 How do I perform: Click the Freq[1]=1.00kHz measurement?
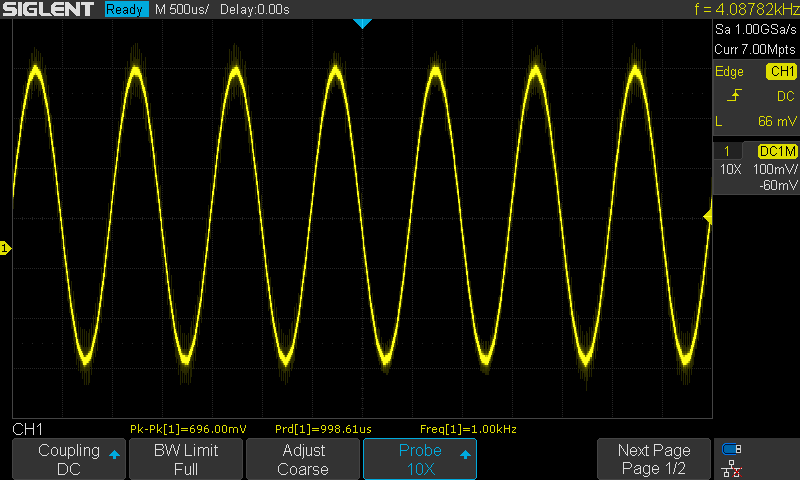tap(468, 429)
